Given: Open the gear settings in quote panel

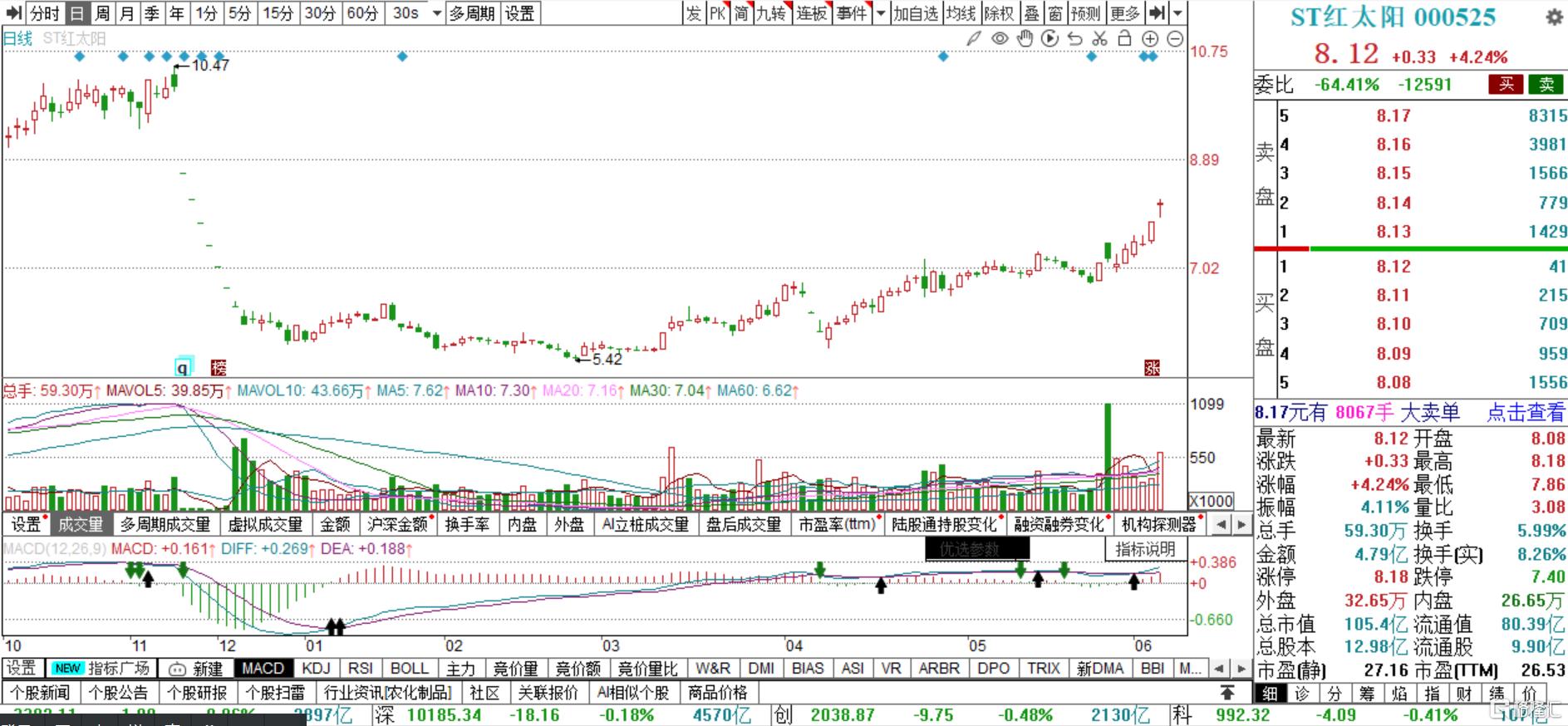Looking at the screenshot, I should (x=1553, y=17).
